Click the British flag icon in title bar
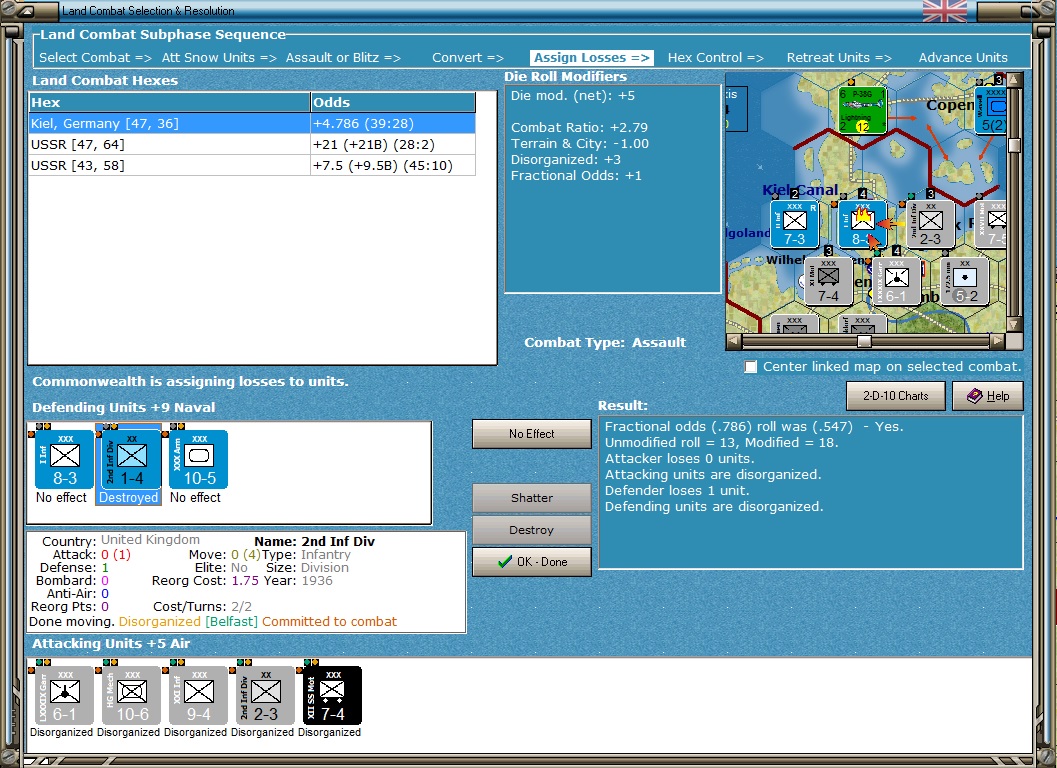This screenshot has height=768, width=1057. [944, 11]
